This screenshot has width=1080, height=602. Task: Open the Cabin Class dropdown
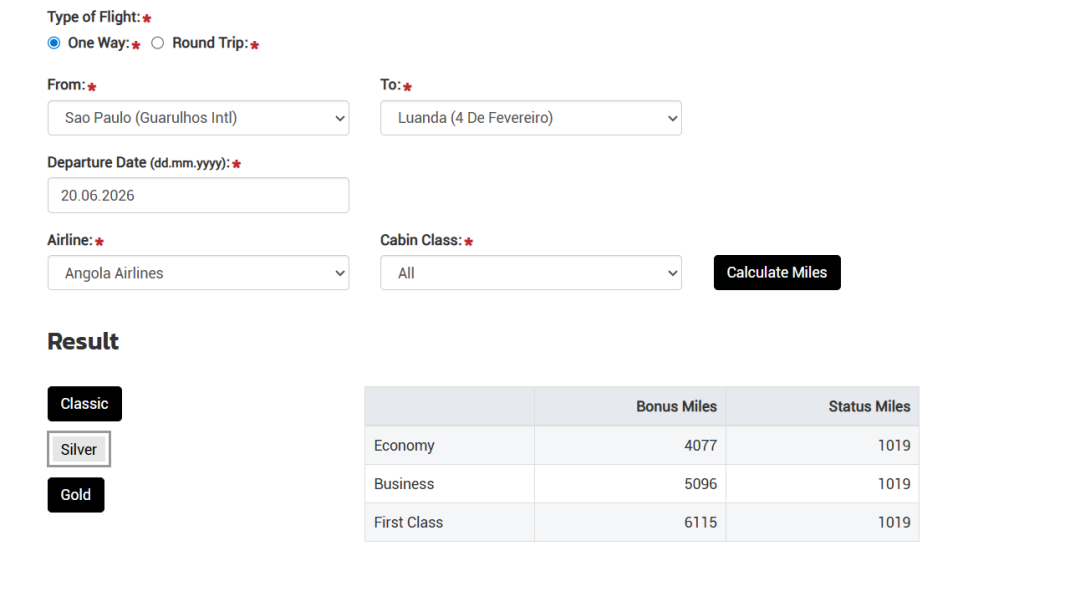[x=531, y=273]
